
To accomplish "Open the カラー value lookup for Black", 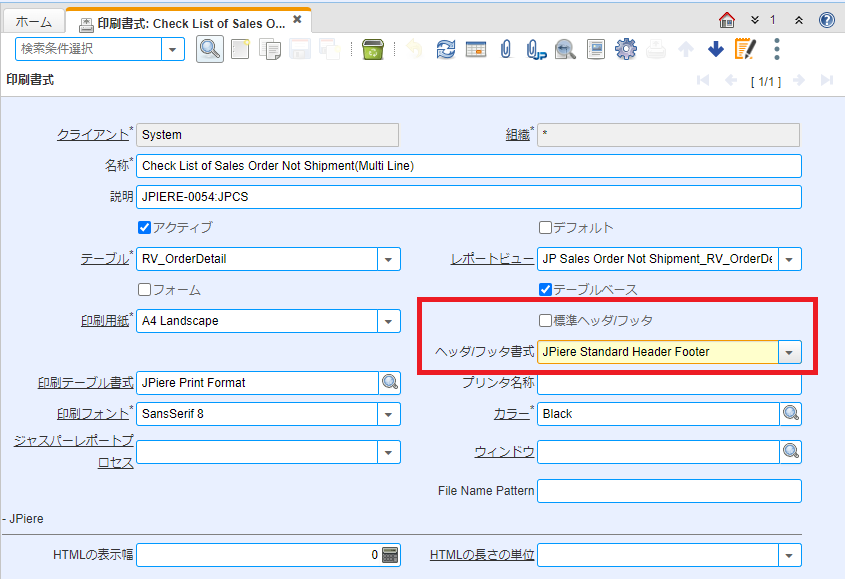I will coord(790,413).
